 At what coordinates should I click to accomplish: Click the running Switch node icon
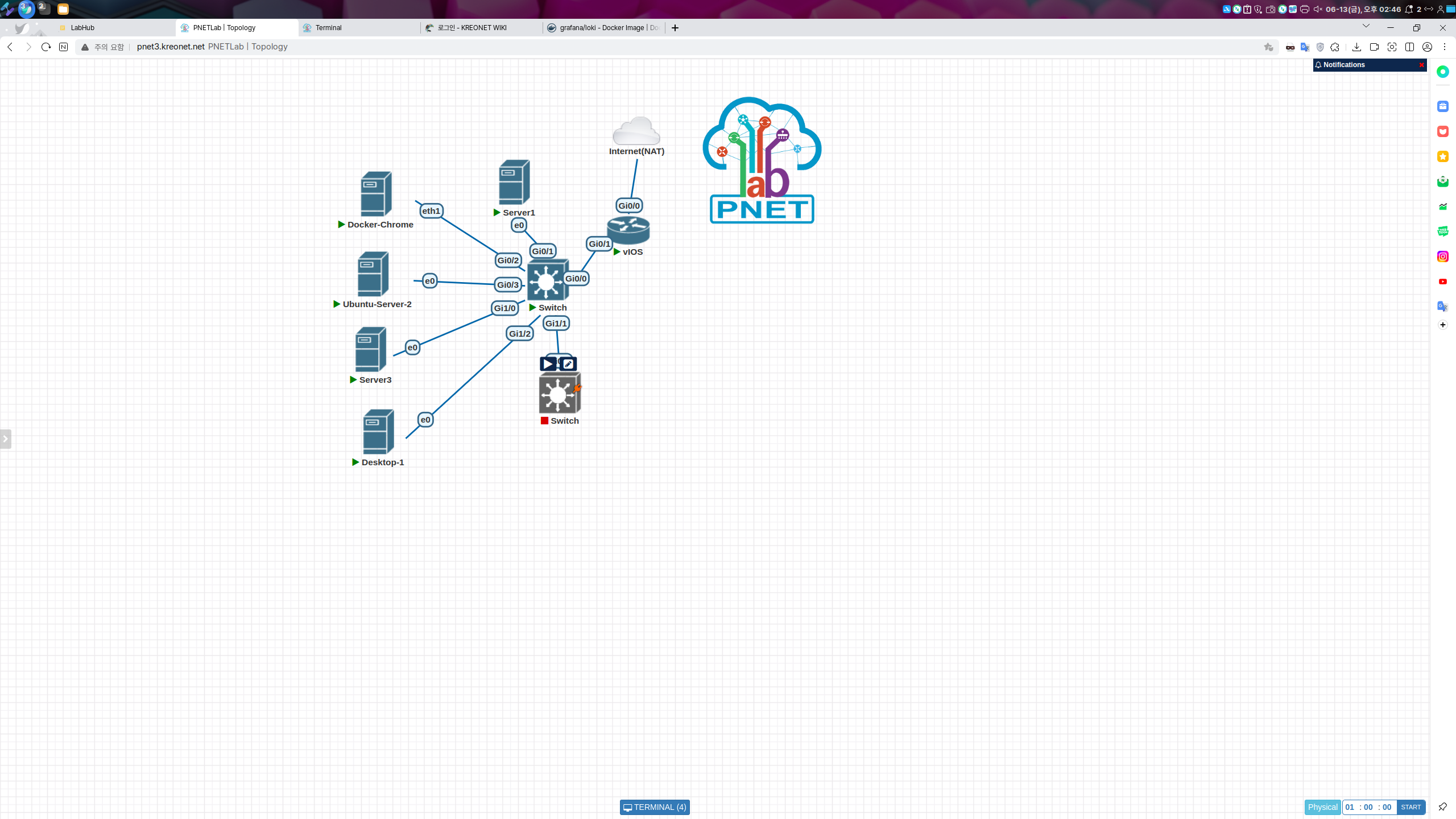coord(548,280)
